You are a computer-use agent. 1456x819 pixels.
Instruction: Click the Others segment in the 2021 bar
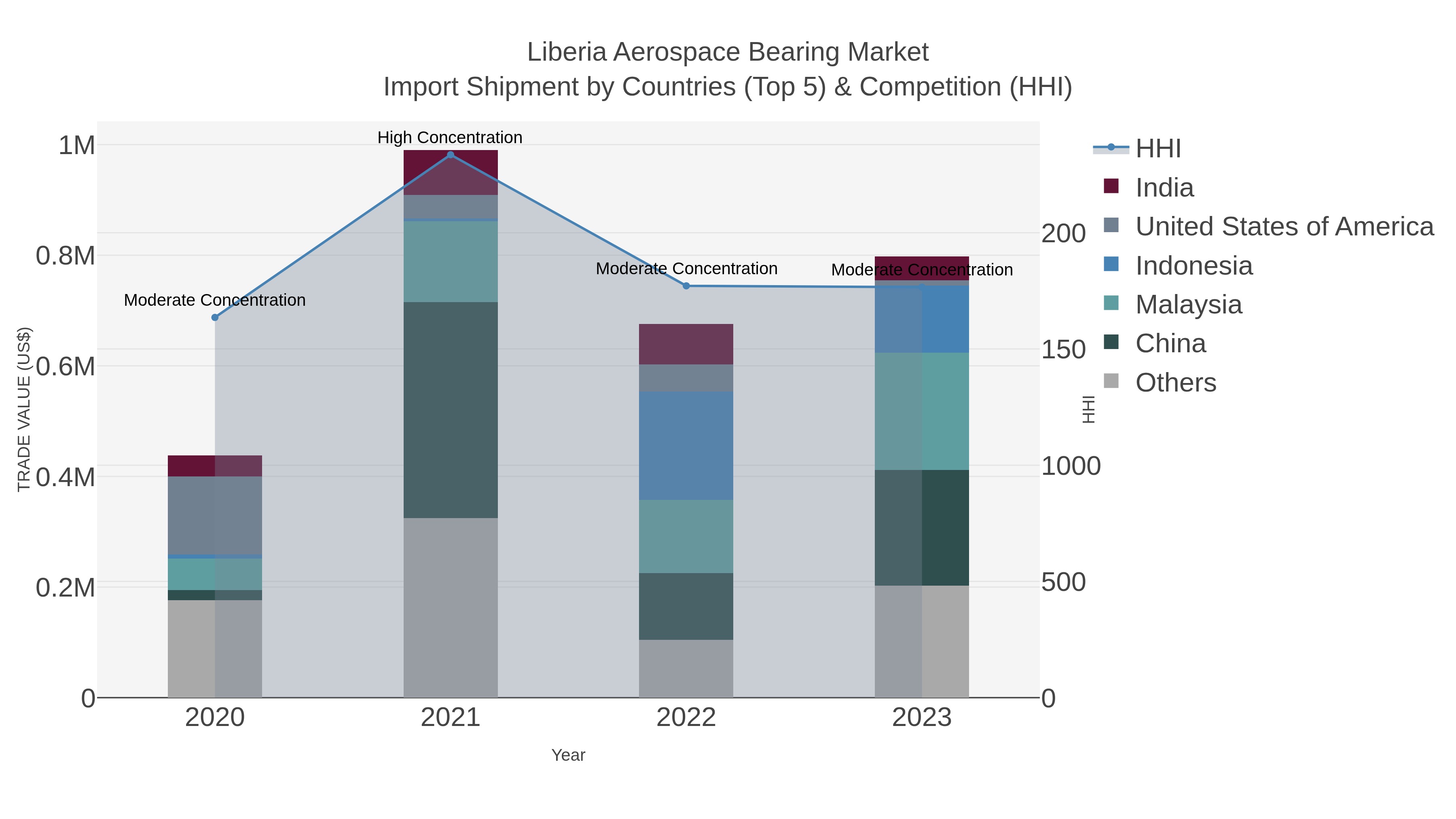[x=451, y=607]
